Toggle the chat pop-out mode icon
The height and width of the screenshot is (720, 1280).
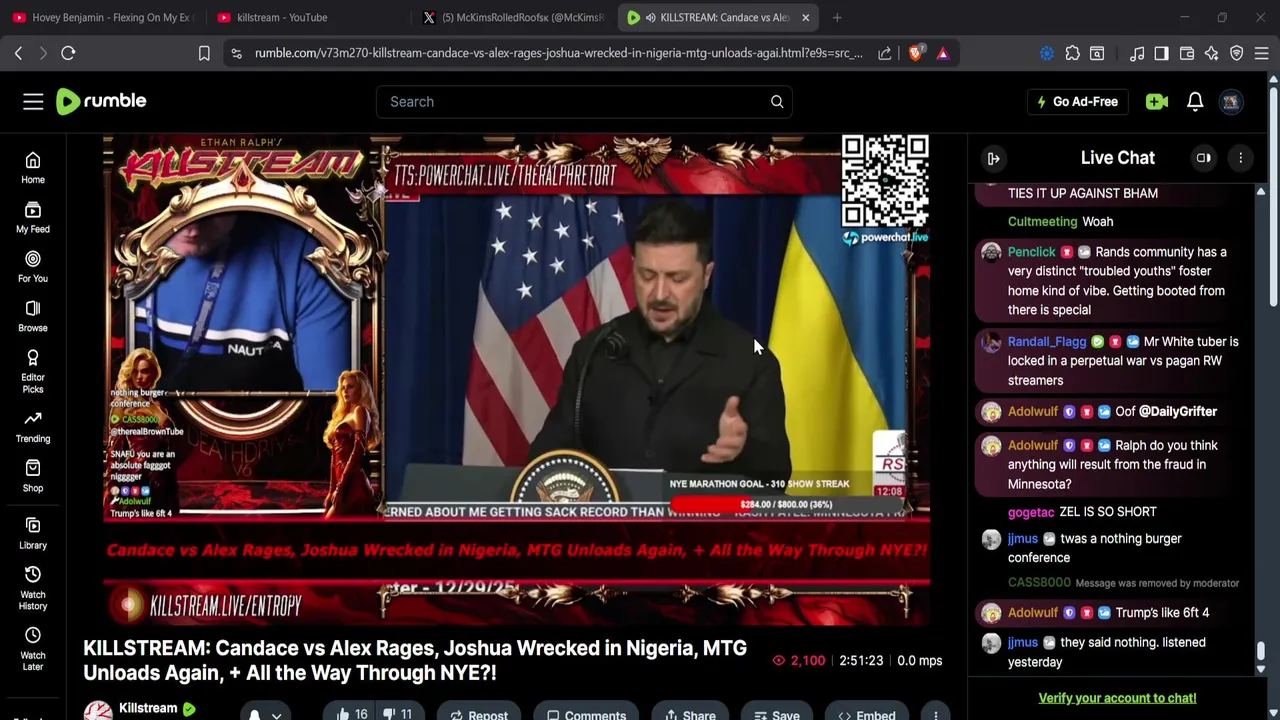[x=1204, y=158]
